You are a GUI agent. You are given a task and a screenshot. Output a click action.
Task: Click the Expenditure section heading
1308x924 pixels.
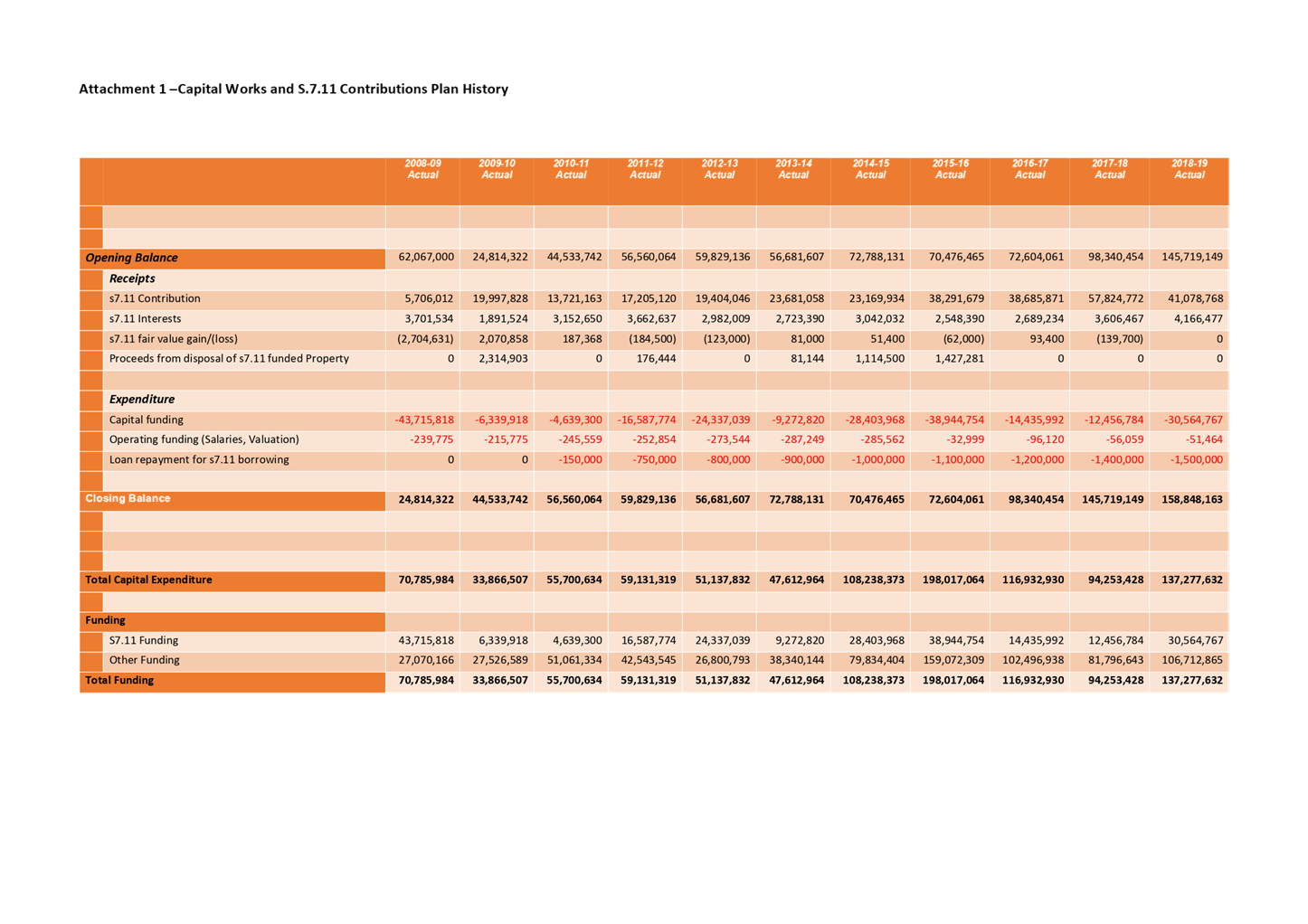click(x=142, y=399)
